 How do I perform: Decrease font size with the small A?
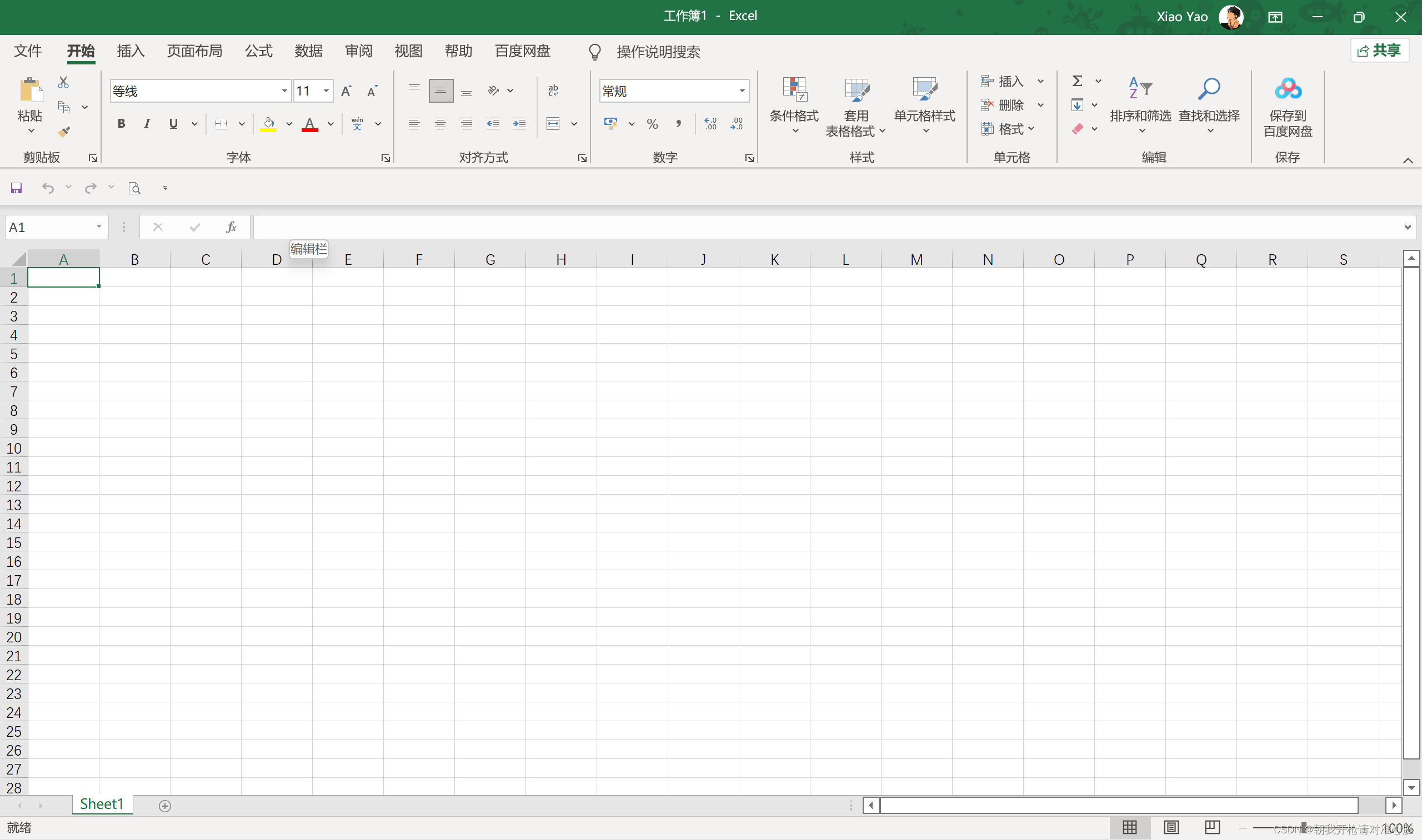[x=372, y=90]
